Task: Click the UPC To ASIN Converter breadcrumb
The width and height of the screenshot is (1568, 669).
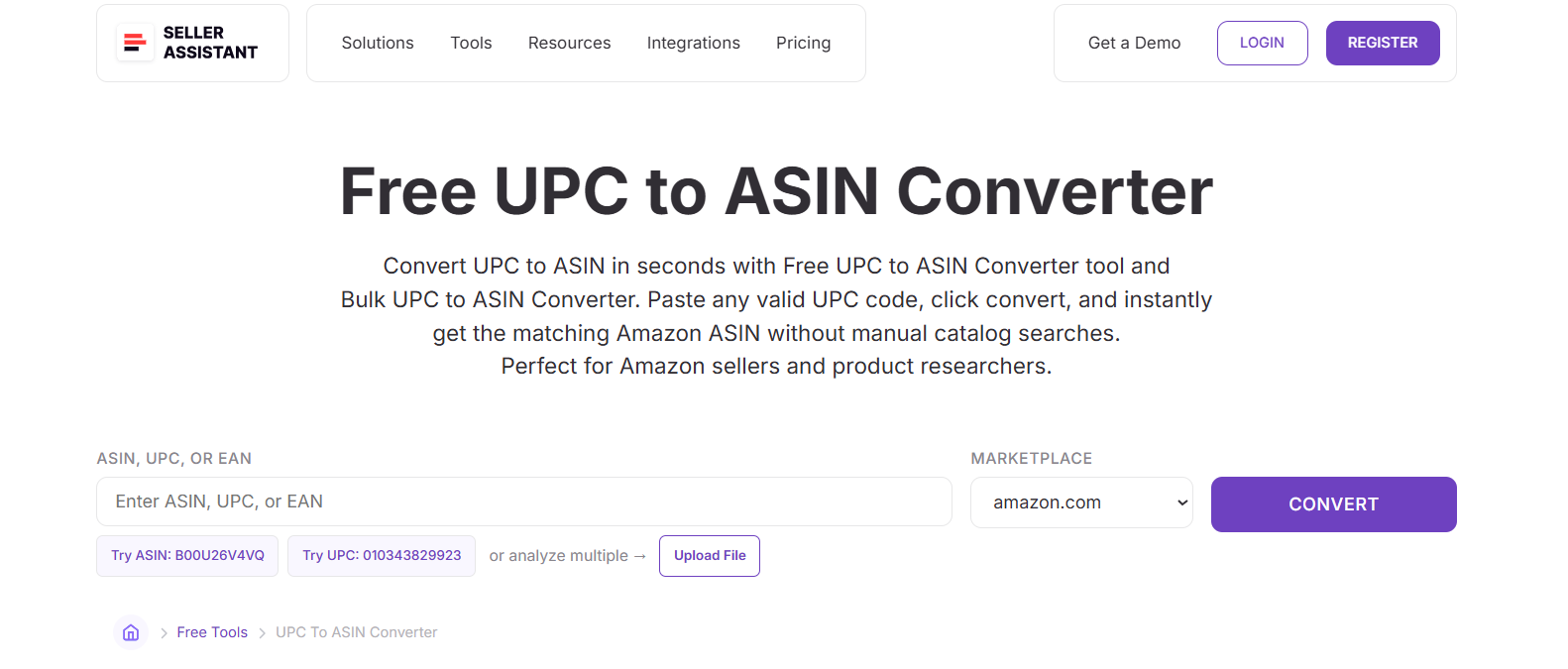Action: [x=356, y=631]
